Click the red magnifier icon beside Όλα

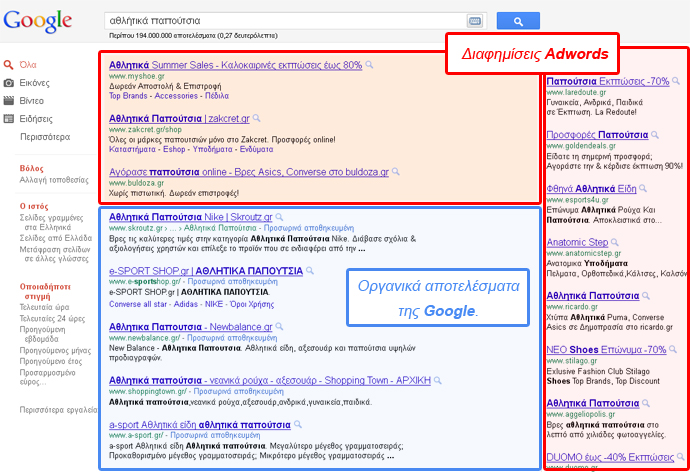point(8,65)
